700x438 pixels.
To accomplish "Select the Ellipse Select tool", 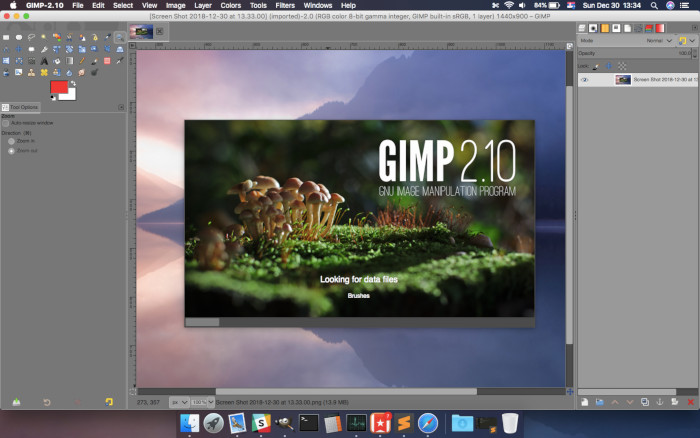I will (19, 38).
